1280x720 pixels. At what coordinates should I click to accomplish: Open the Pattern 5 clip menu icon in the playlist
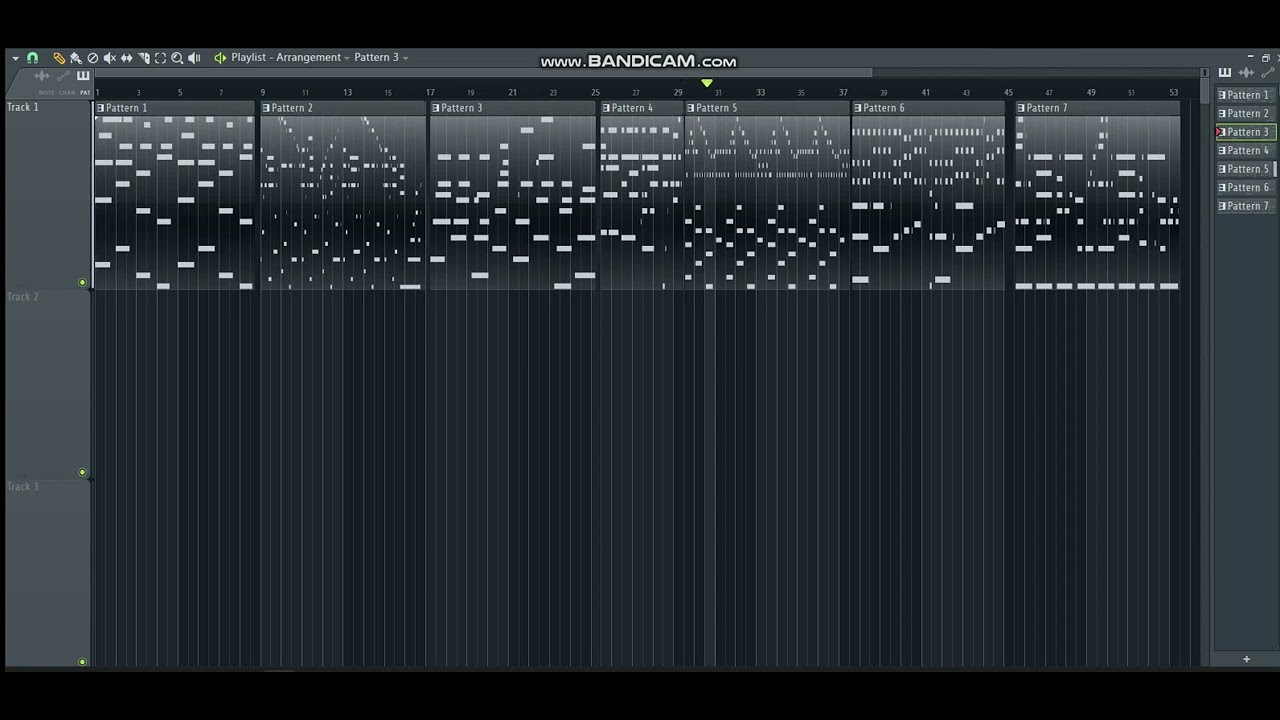pyautogui.click(x=690, y=108)
